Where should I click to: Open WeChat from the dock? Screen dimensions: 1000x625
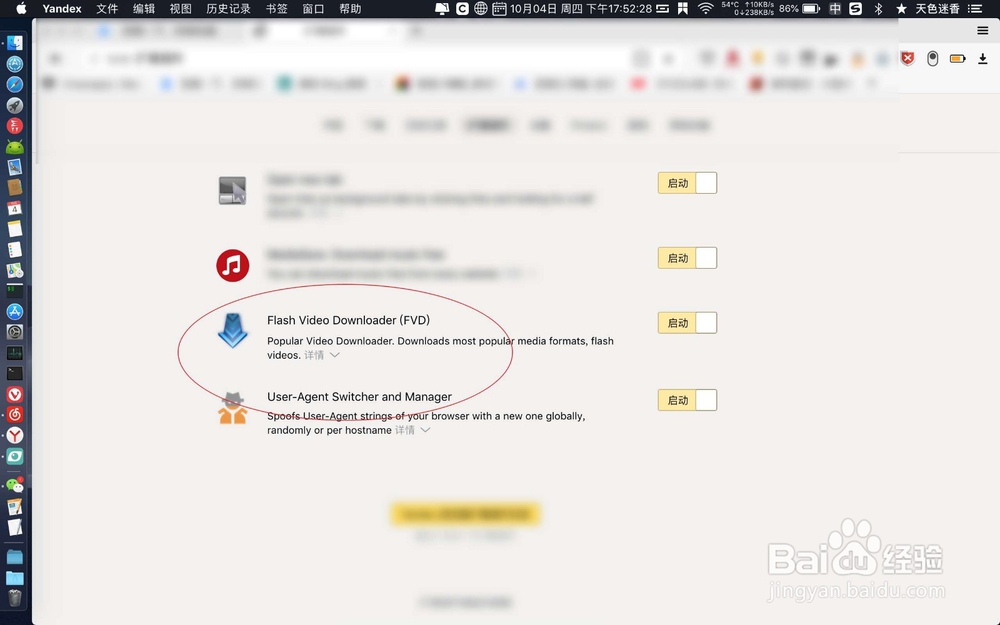(15, 485)
